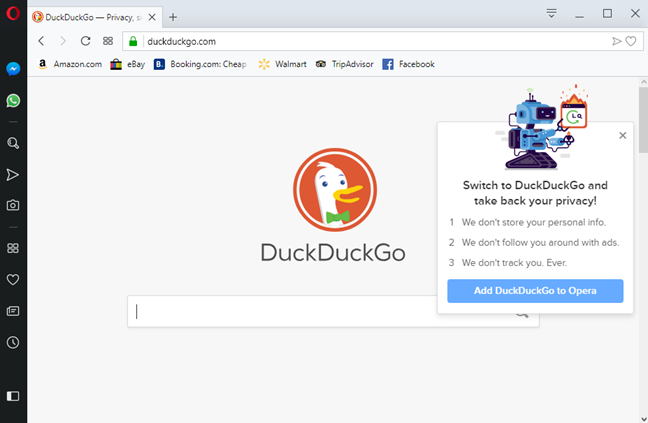The image size is (648, 423).
Task: Open a new tab with plus button
Action: point(173,17)
